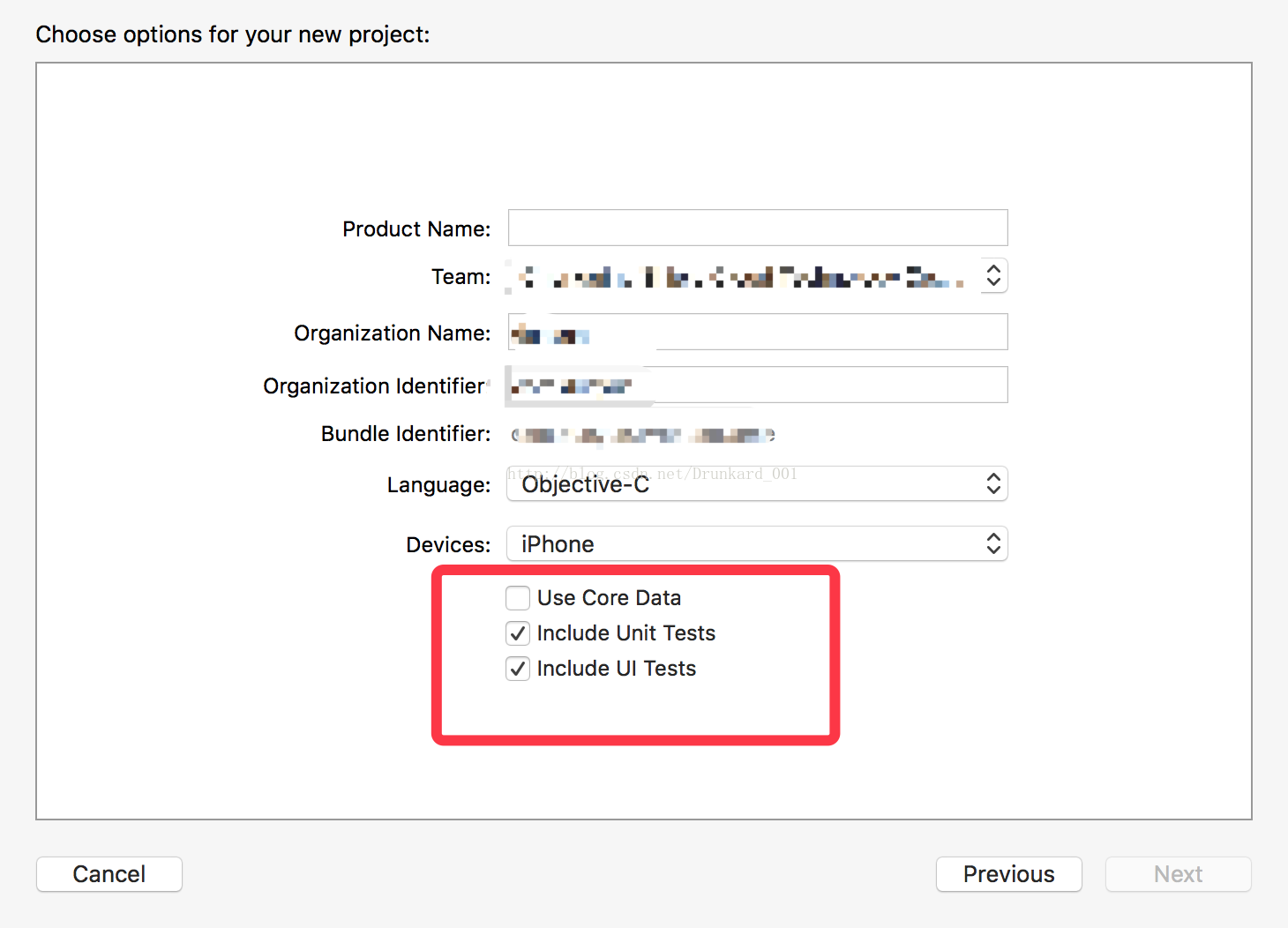Image resolution: width=1288 pixels, height=928 pixels.
Task: Click the "Bundle Identifier:" label
Action: [405, 434]
